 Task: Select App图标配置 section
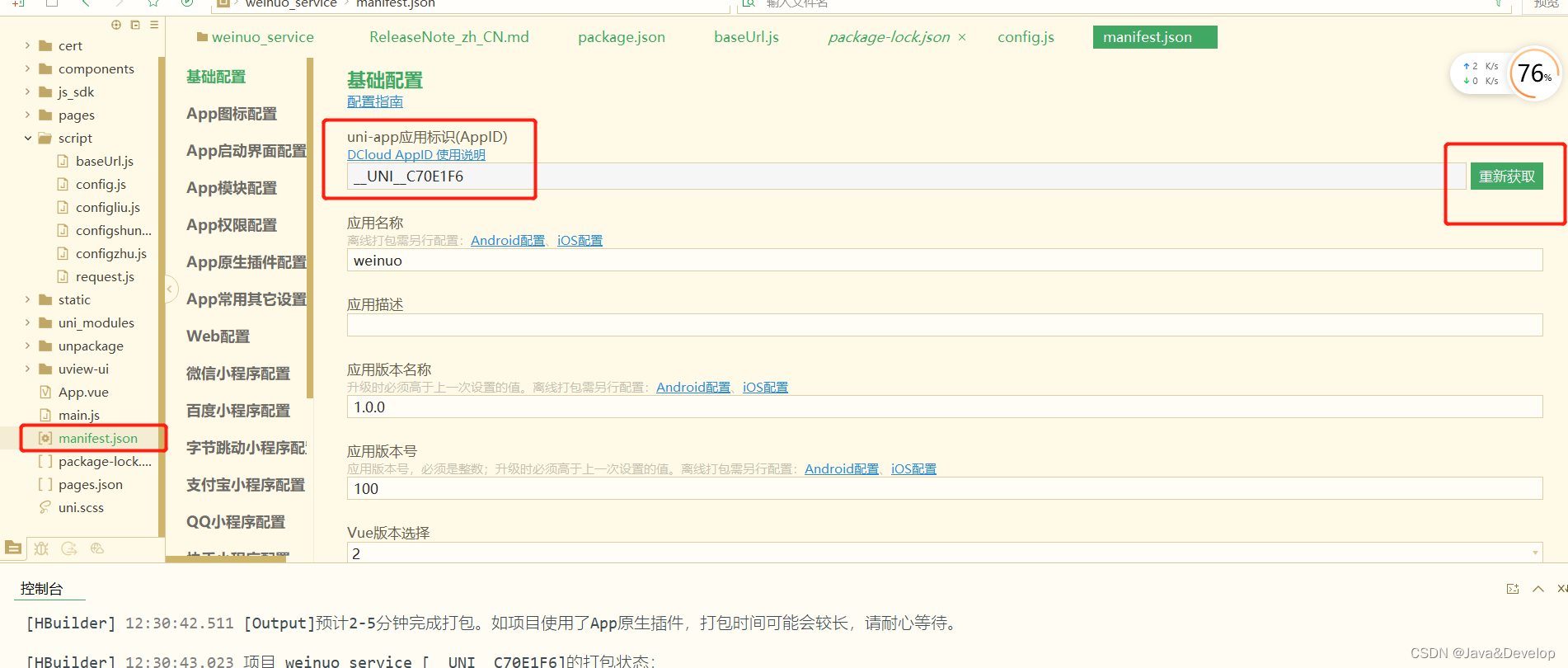[232, 114]
